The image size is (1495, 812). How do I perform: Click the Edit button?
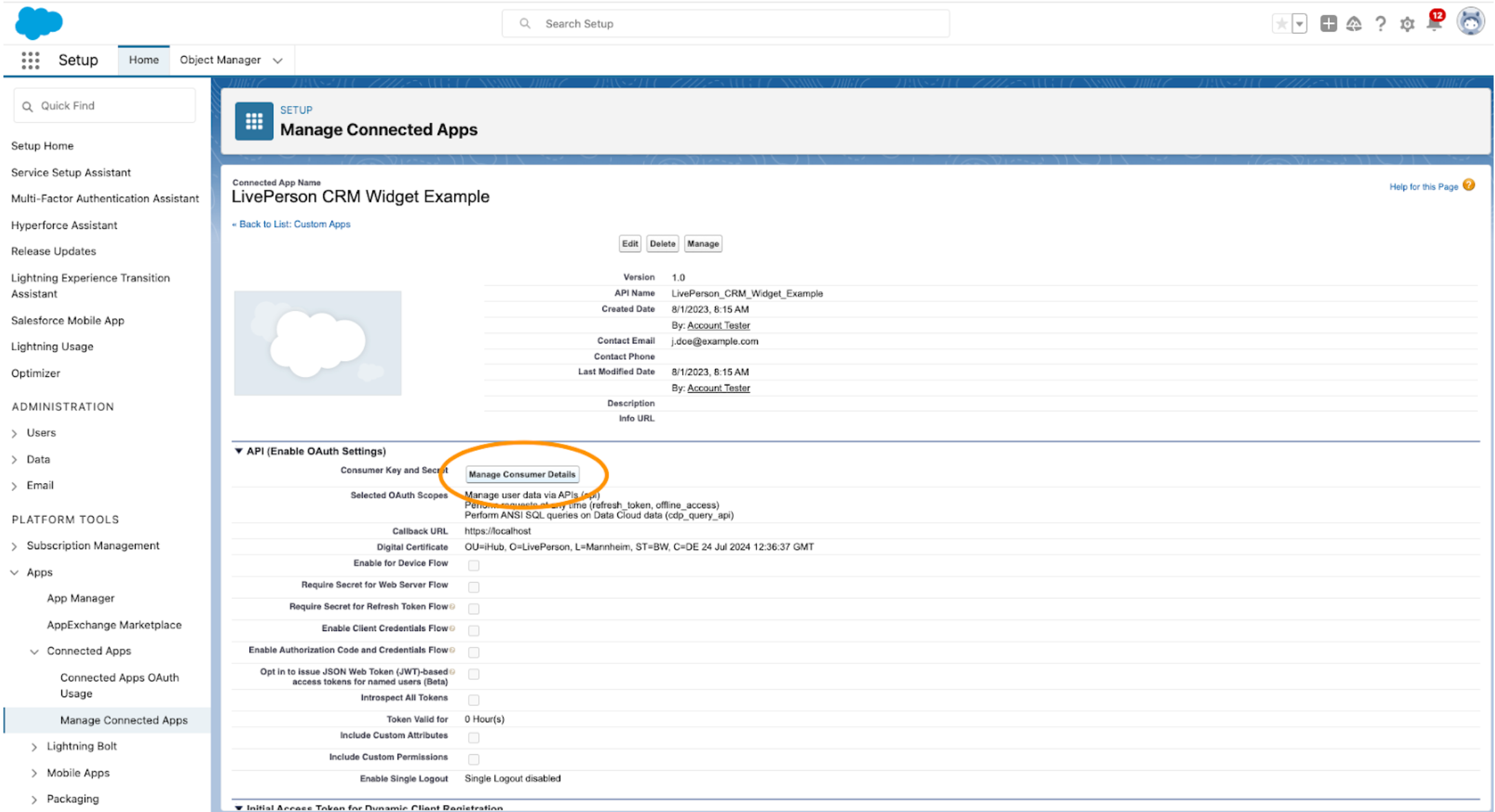pyautogui.click(x=630, y=244)
